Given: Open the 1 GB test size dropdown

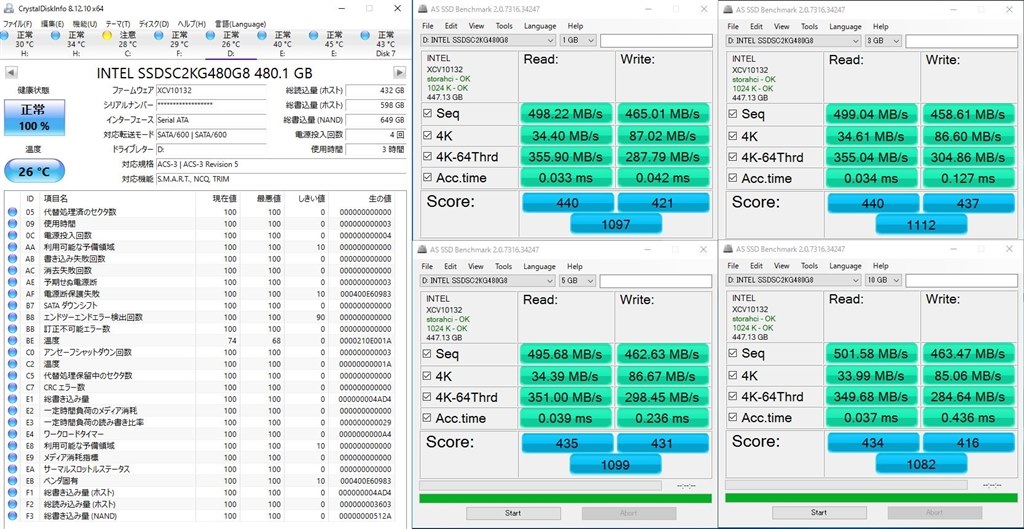Looking at the screenshot, I should point(578,40).
